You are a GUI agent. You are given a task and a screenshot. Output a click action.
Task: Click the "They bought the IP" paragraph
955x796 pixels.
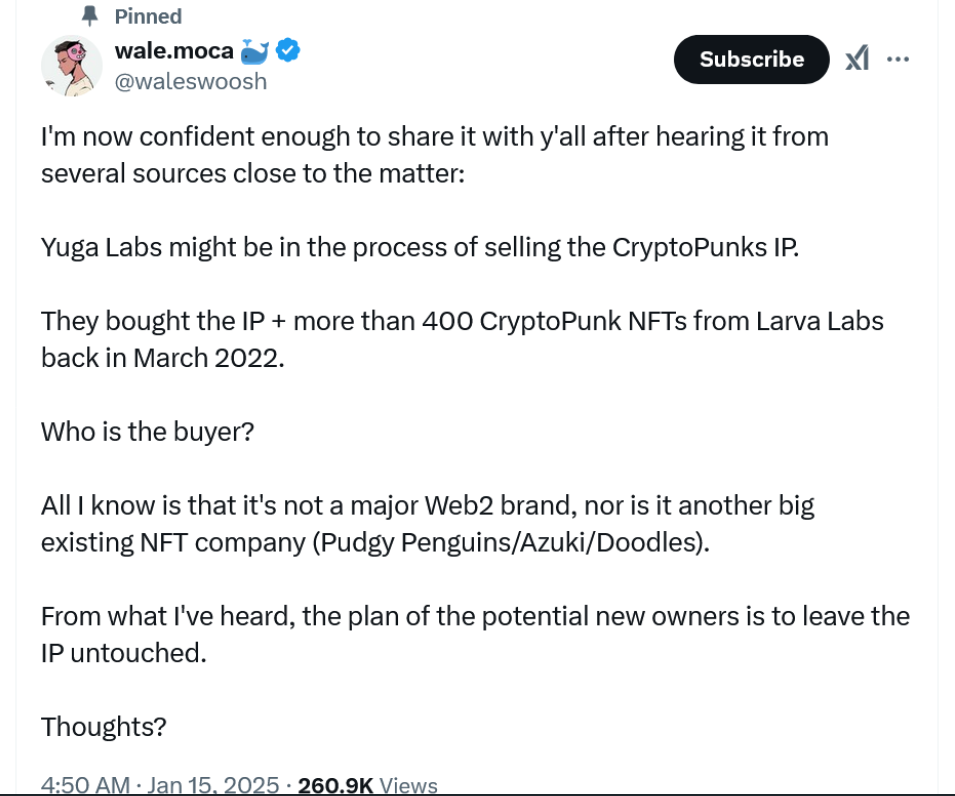461,339
